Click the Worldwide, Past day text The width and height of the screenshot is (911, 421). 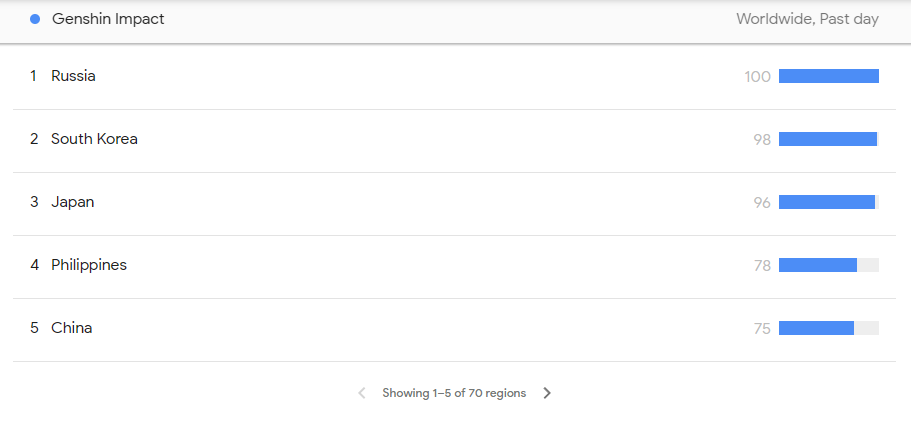(x=807, y=19)
